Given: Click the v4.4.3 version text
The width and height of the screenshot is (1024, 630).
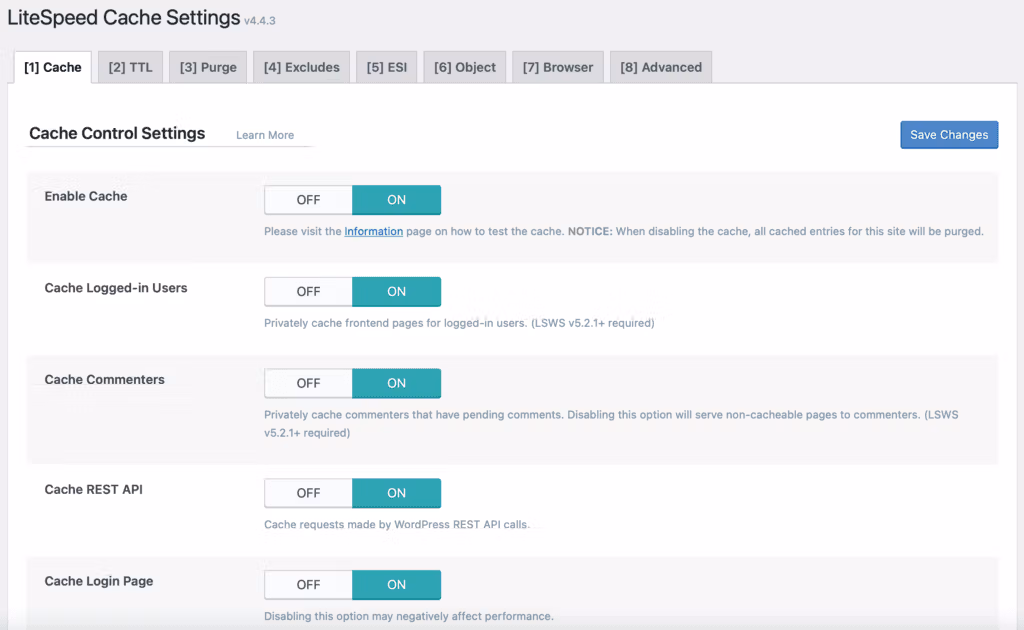Looking at the screenshot, I should coord(260,21).
